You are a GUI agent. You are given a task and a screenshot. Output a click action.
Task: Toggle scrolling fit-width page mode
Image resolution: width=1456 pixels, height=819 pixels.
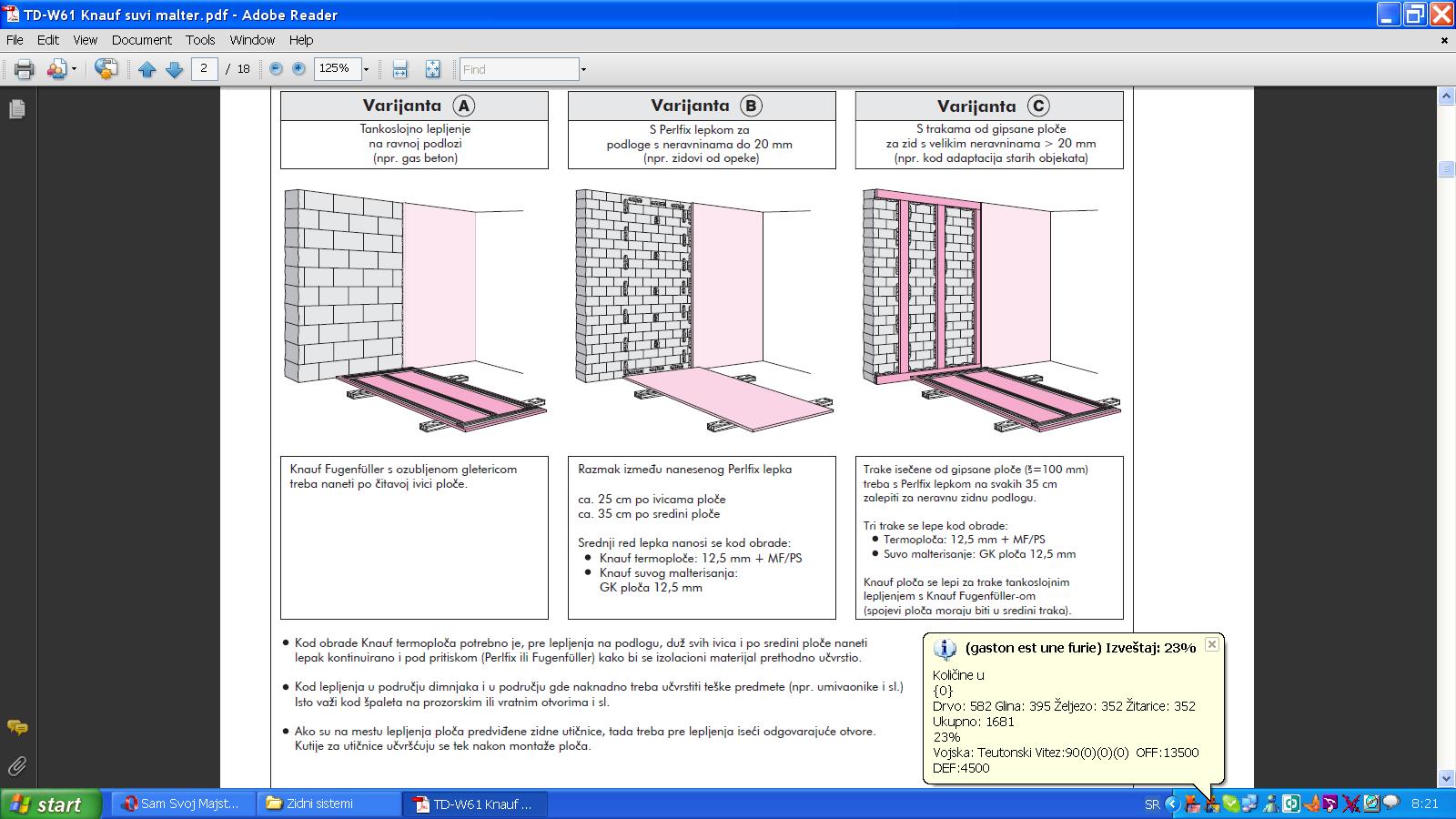pyautogui.click(x=399, y=69)
